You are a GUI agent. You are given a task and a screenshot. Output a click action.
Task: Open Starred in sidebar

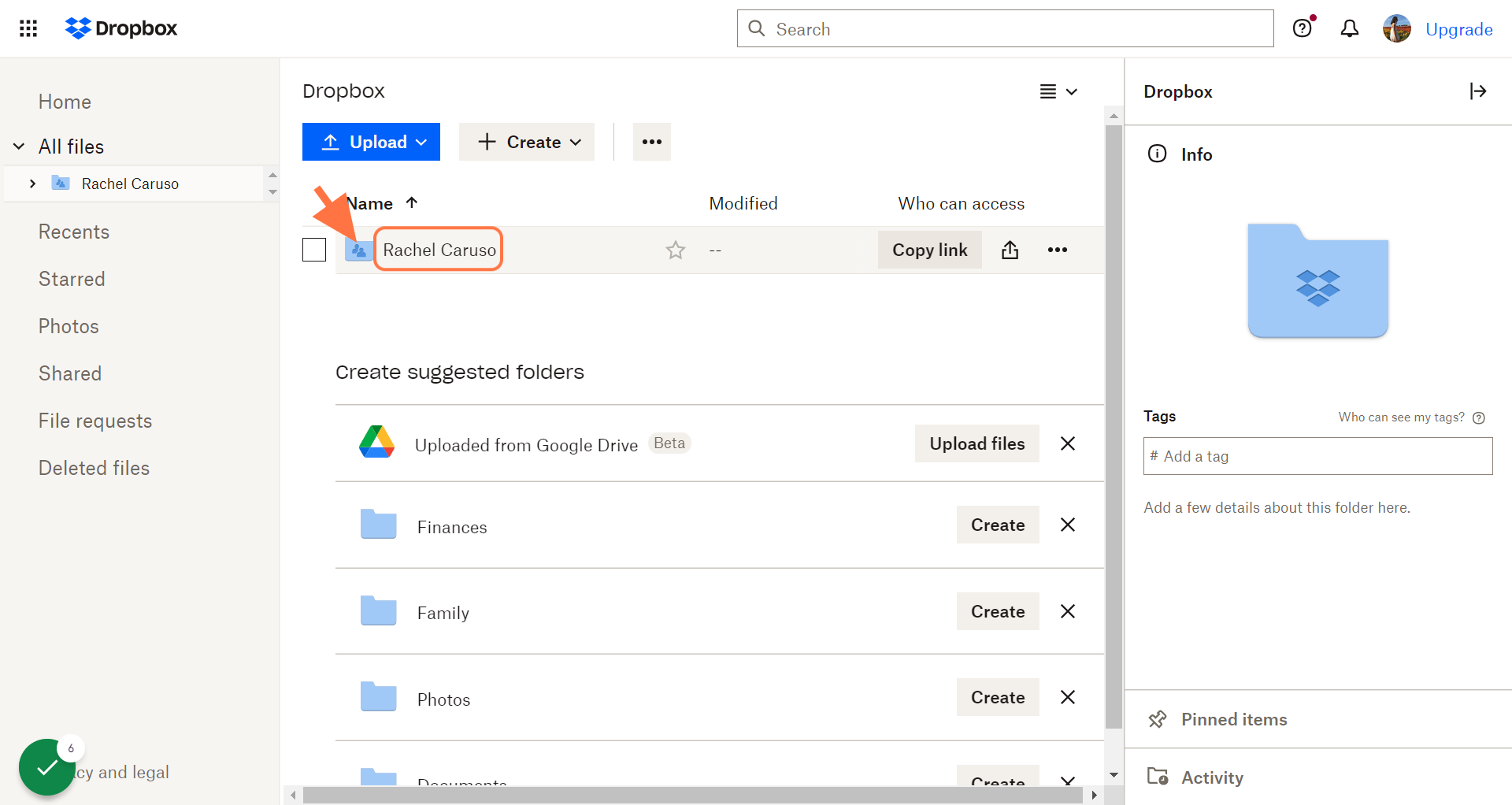click(72, 279)
